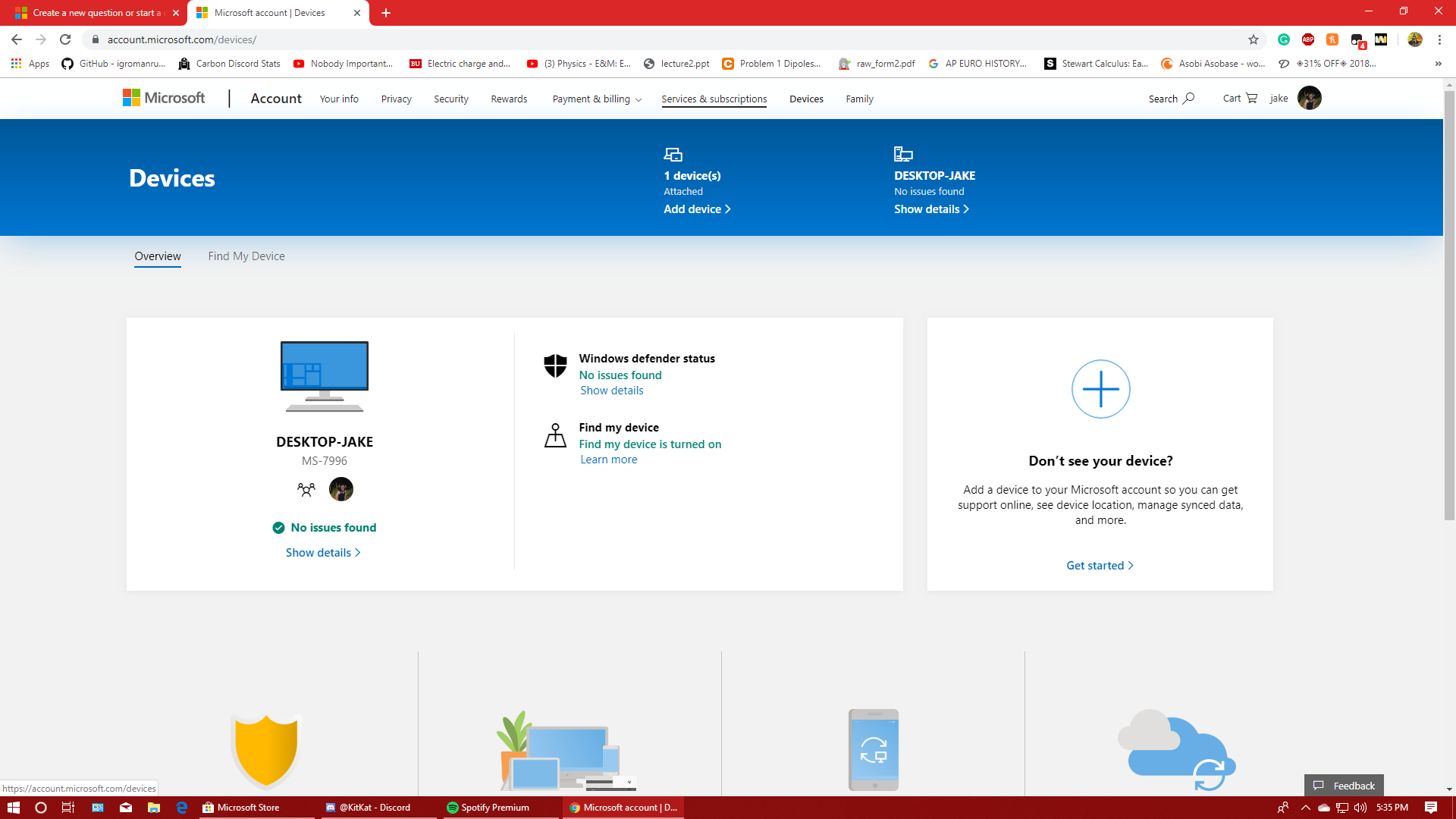
Task: Click the plus circle add device icon
Action: click(x=1101, y=389)
